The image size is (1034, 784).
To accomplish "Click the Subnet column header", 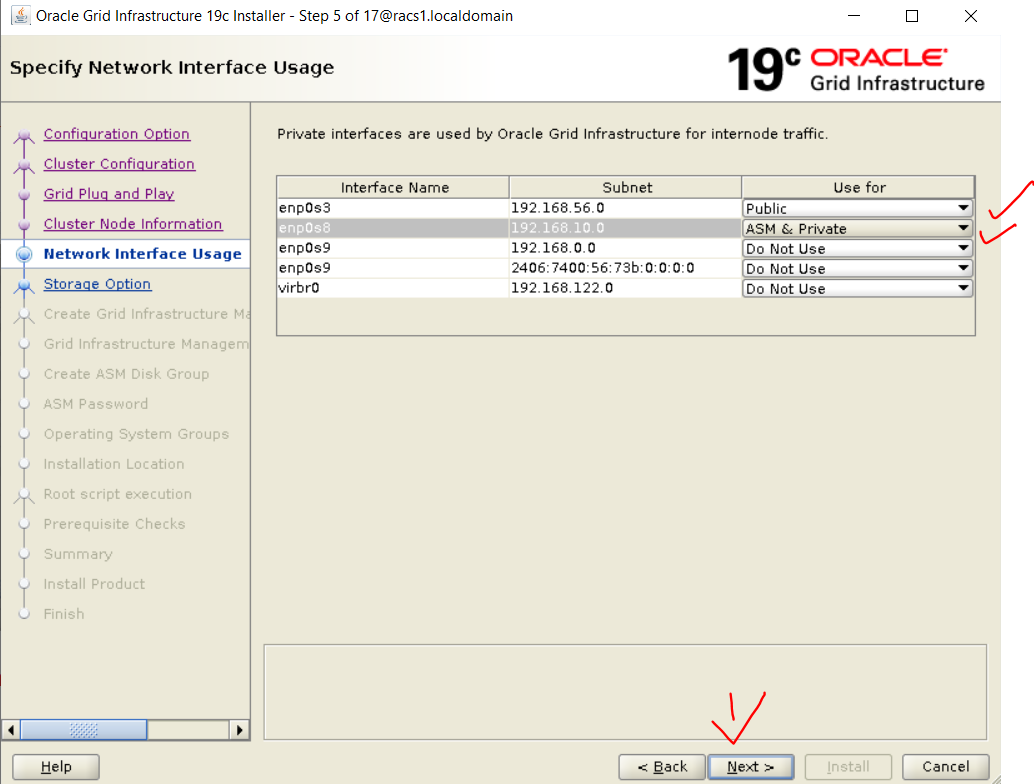I will tap(626, 187).
